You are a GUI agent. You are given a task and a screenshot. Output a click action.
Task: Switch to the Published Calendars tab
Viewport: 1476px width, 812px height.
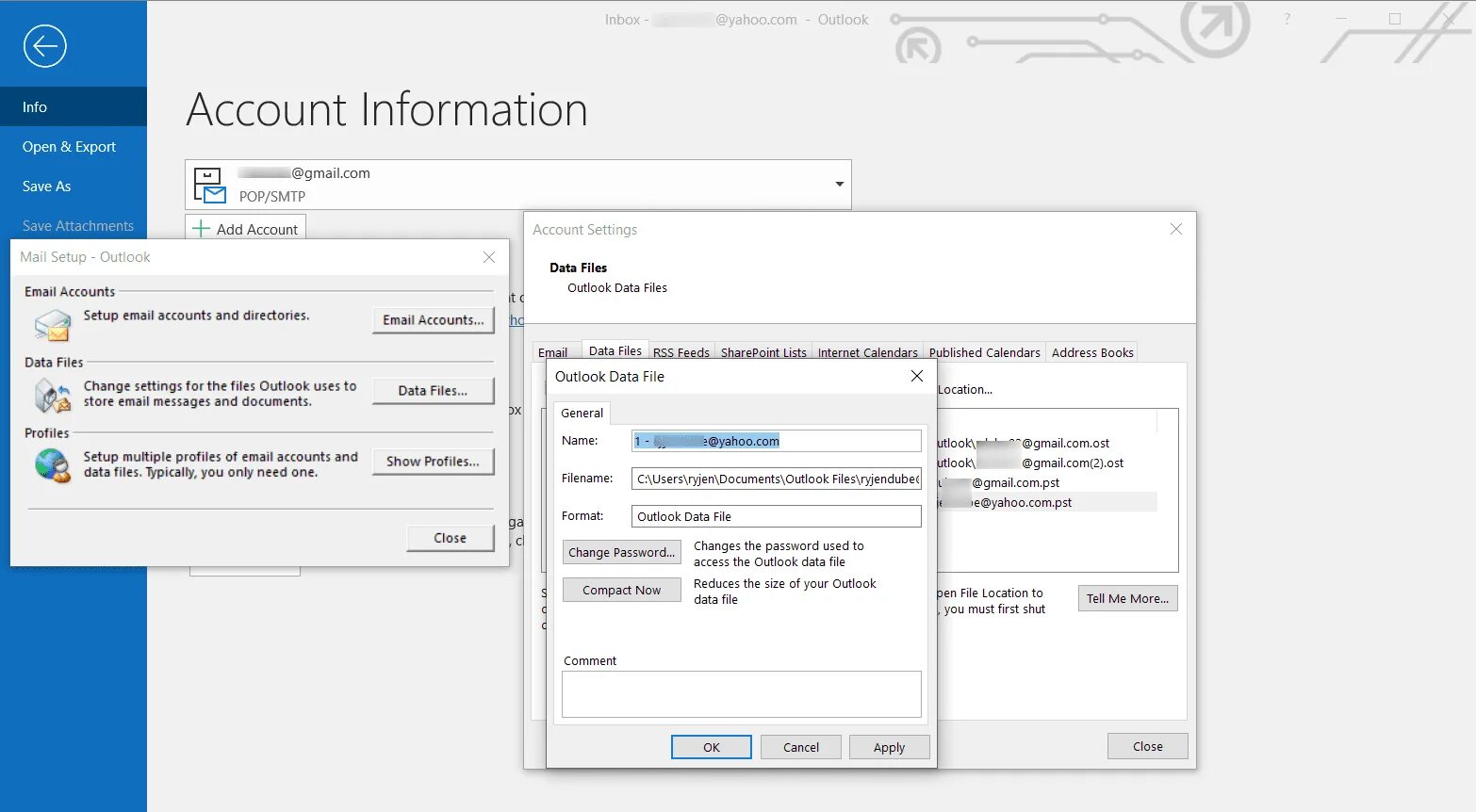[985, 352]
